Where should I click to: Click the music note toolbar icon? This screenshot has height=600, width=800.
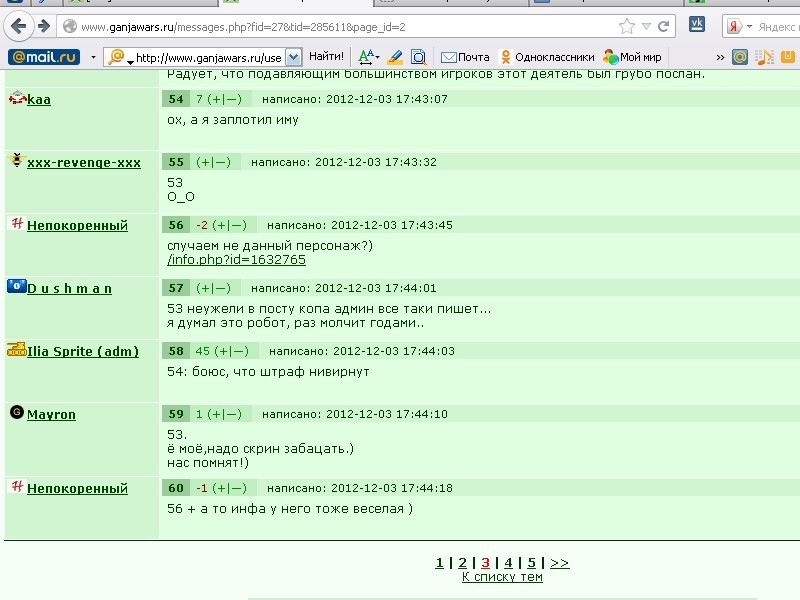(x=764, y=57)
